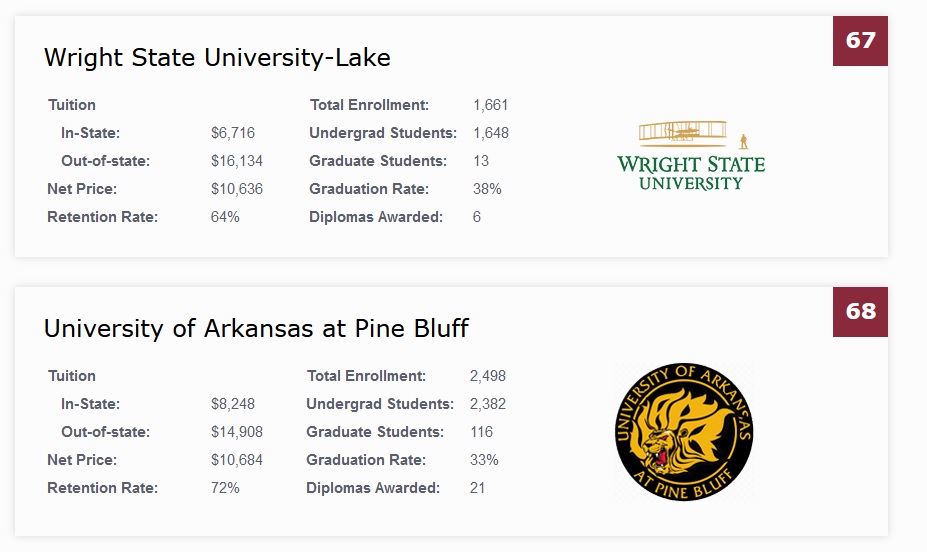Select Wright State Diplomas Awarded label
Viewport: 927px width, 552px height.
[376, 217]
